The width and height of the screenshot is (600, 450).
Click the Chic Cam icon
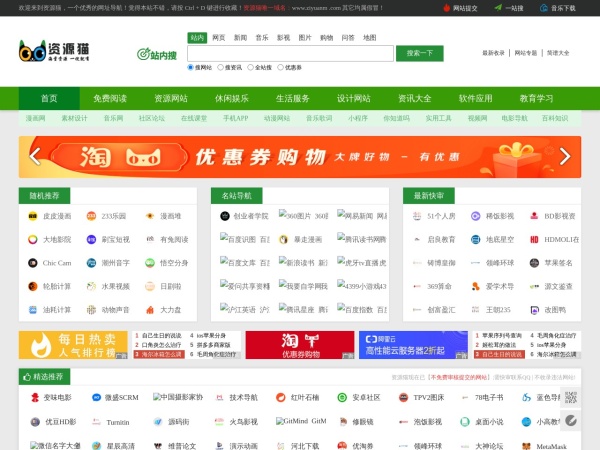[x=34, y=263]
